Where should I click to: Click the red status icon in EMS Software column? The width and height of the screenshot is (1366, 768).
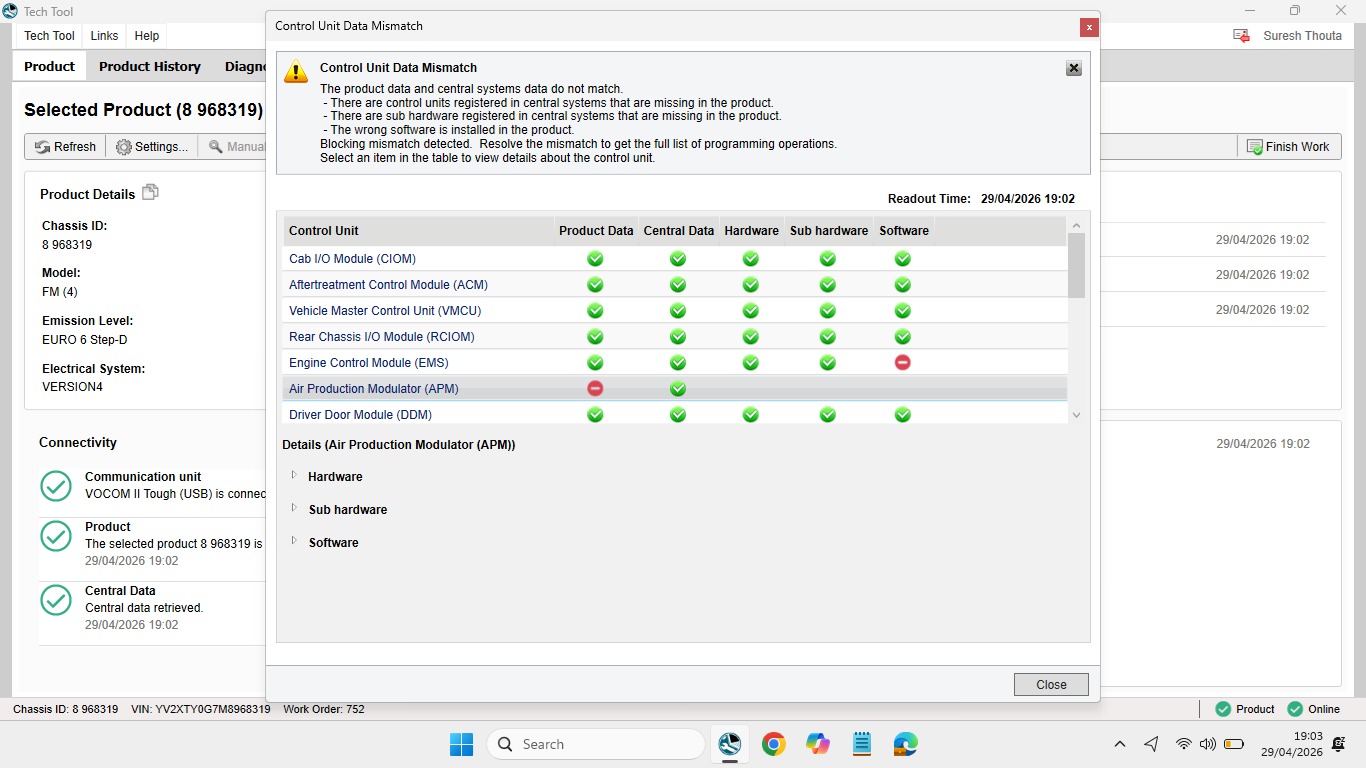(903, 362)
